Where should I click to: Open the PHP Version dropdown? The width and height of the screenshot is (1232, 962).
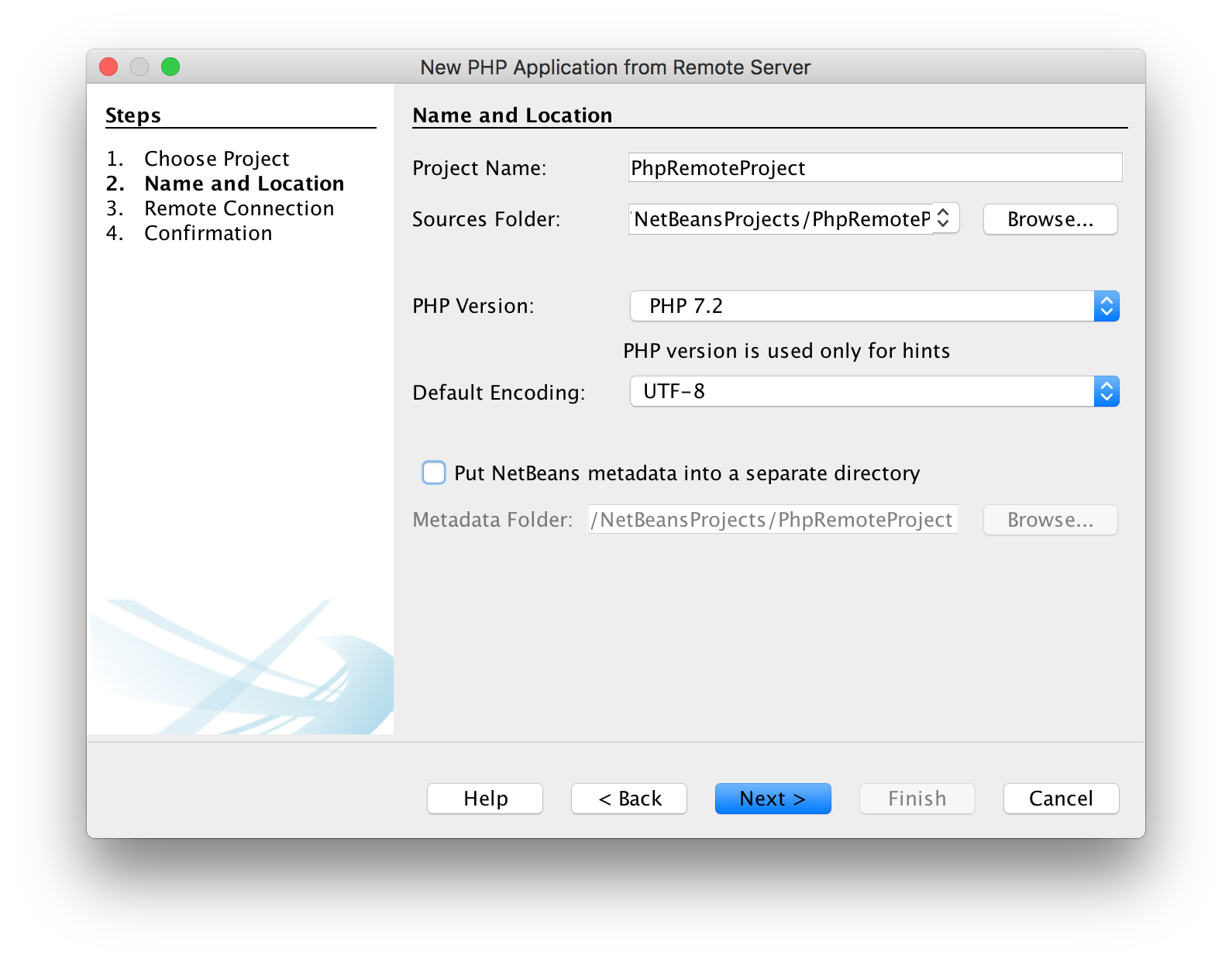(875, 306)
